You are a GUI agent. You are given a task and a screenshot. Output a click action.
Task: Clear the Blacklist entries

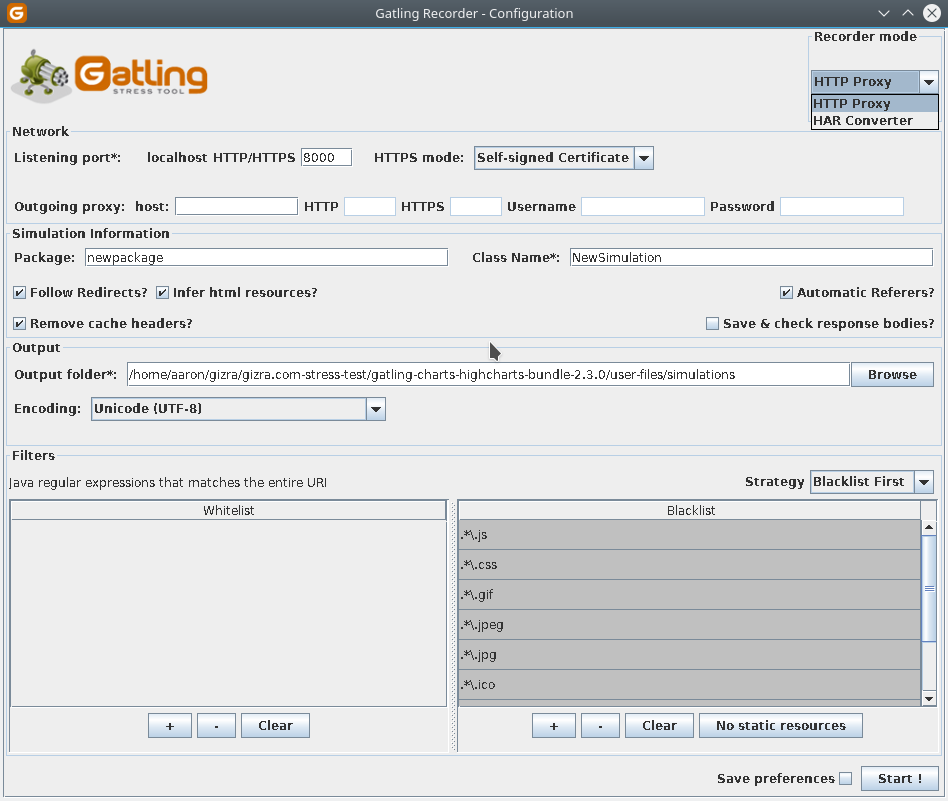coord(659,725)
